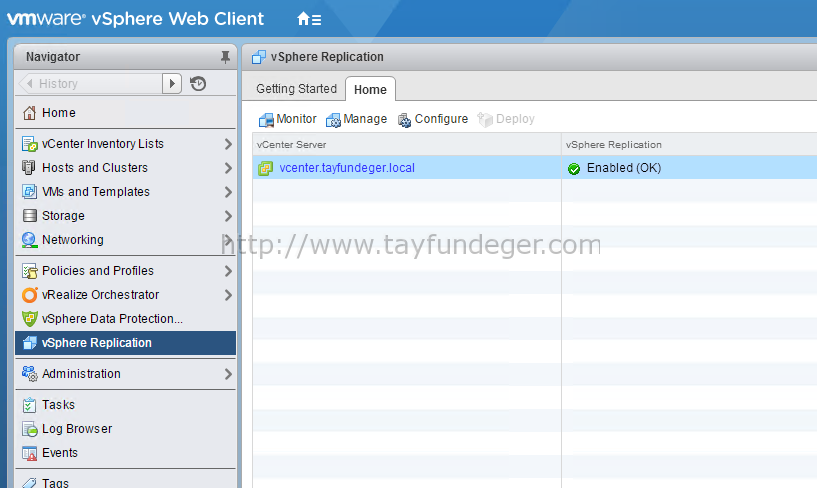This screenshot has width=817, height=488.
Task: Open the recent history clock icon
Action: (198, 83)
